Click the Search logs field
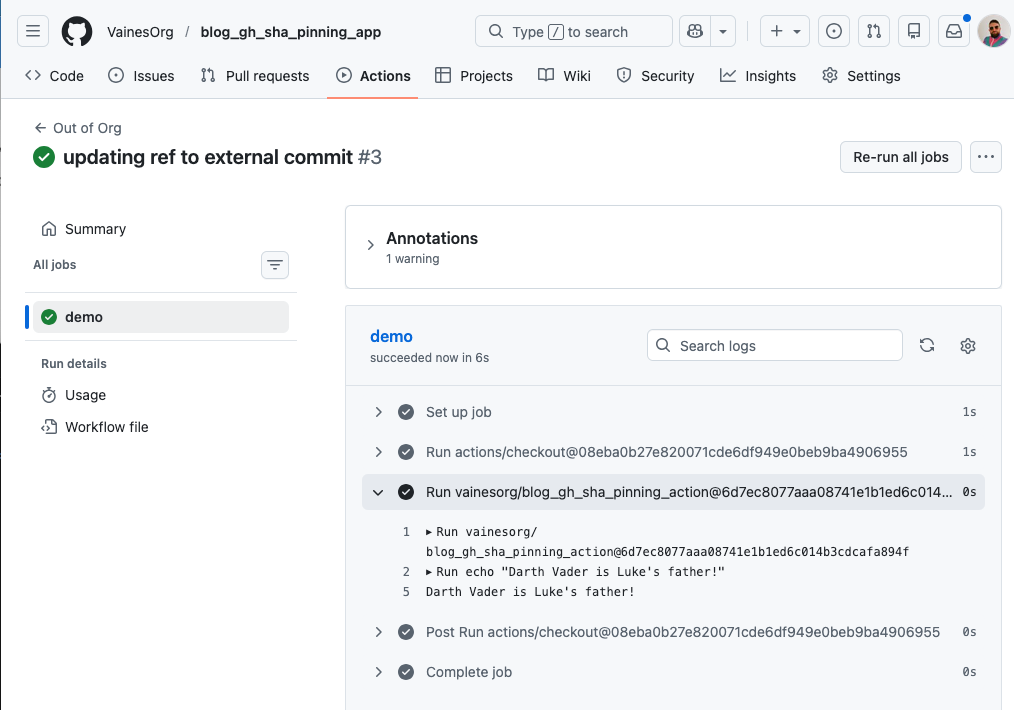1014x710 pixels. pyautogui.click(x=775, y=345)
